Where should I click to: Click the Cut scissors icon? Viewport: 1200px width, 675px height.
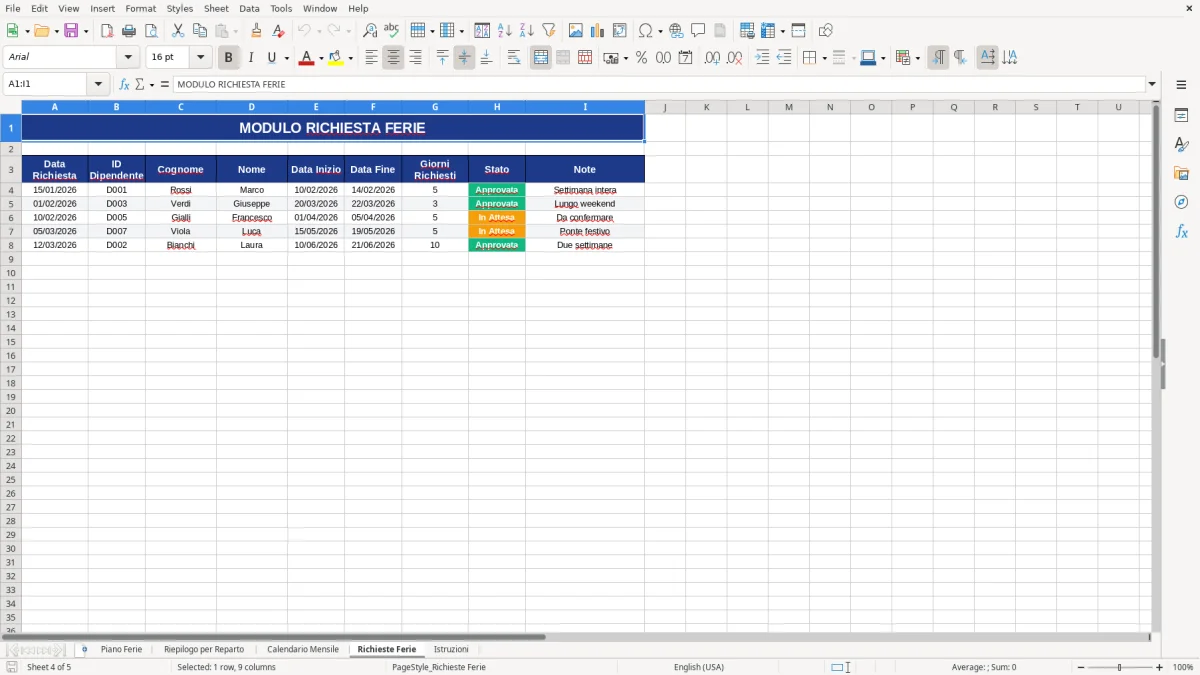tap(178, 31)
